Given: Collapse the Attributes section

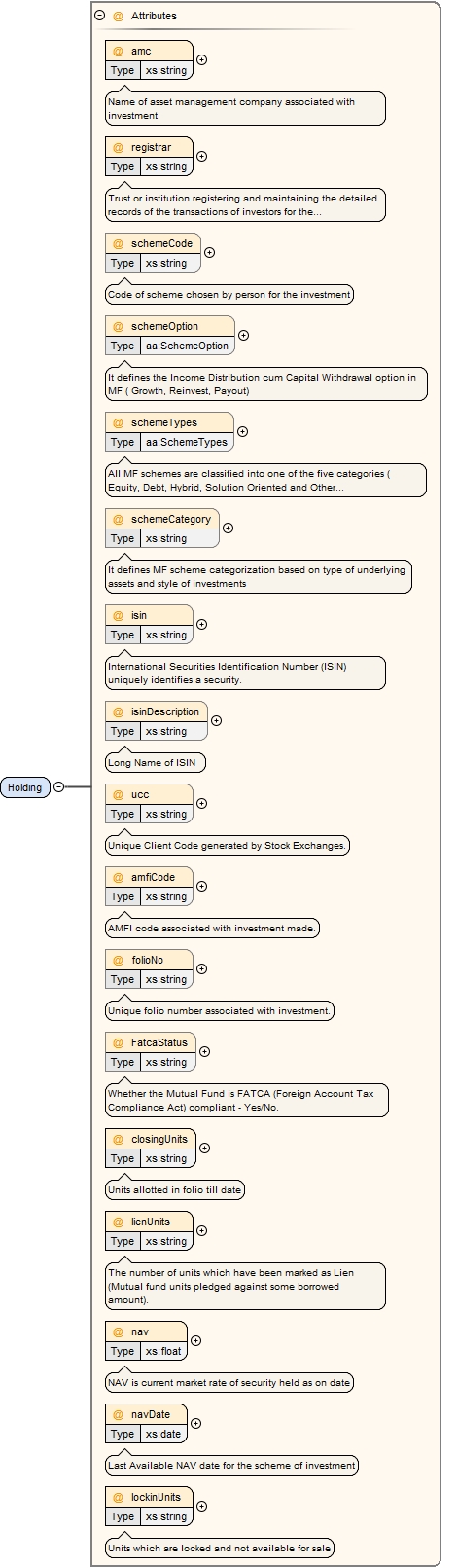Looking at the screenshot, I should pyautogui.click(x=99, y=16).
